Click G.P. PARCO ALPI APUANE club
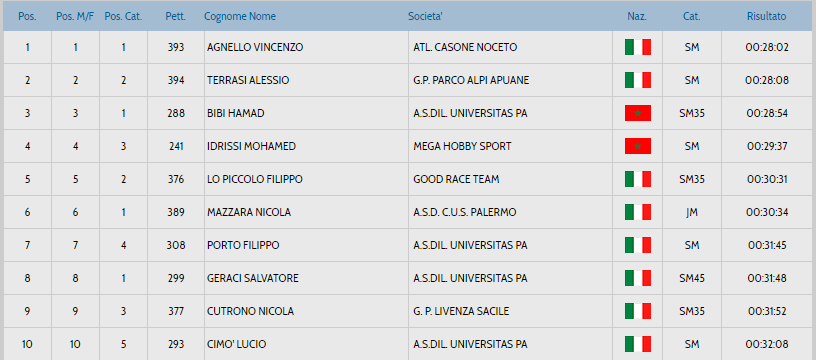Viewport: 816px width, 360px height. click(471, 80)
